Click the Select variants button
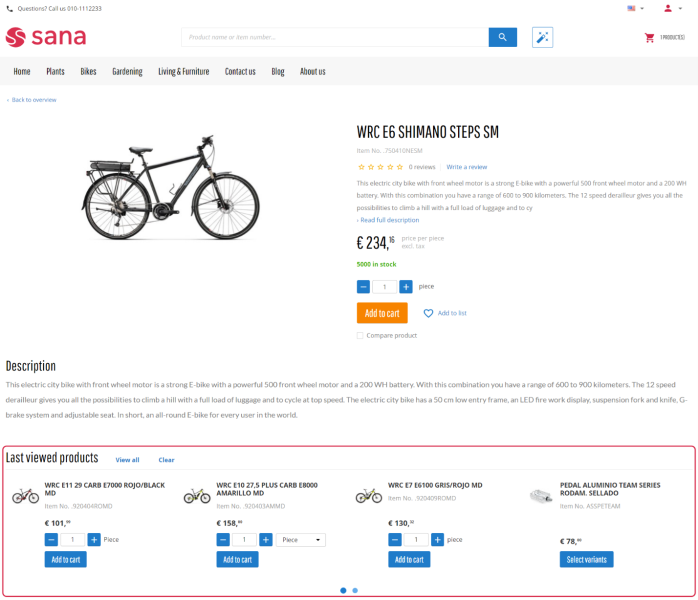 click(586, 559)
